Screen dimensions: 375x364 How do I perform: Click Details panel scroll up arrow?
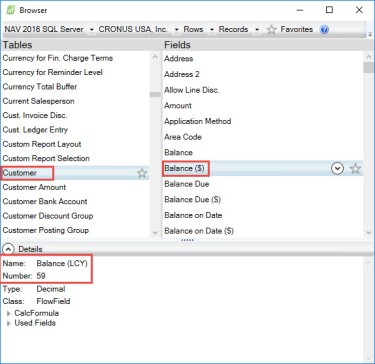tap(368, 263)
